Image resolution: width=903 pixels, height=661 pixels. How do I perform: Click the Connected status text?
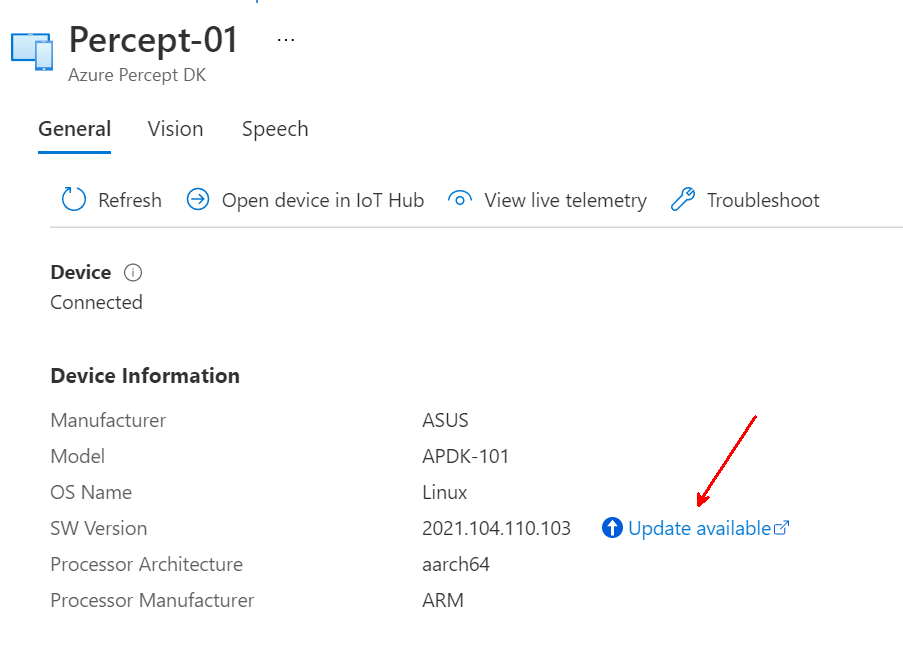tap(96, 302)
